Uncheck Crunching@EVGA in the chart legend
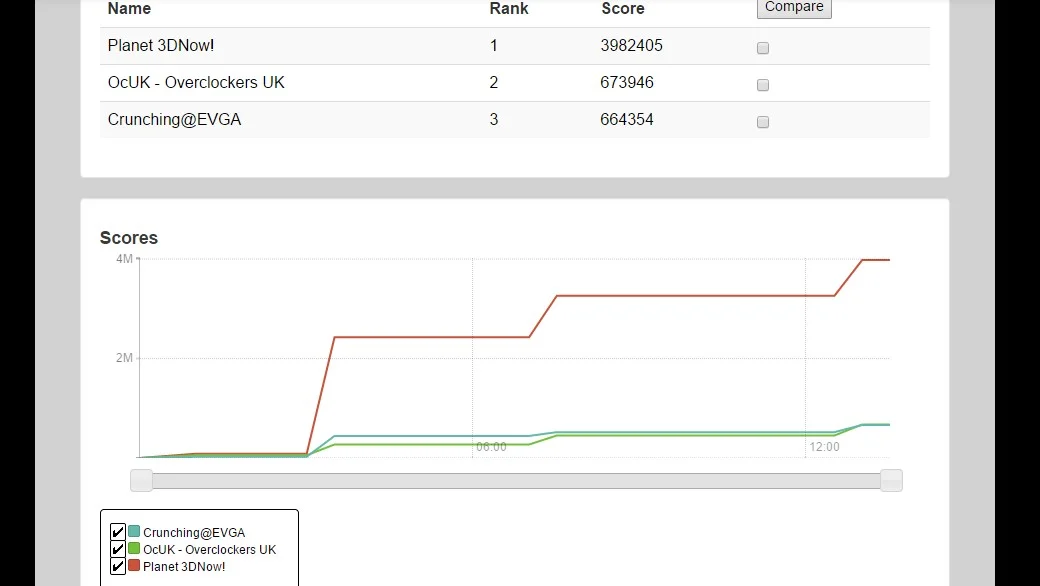 [x=117, y=532]
